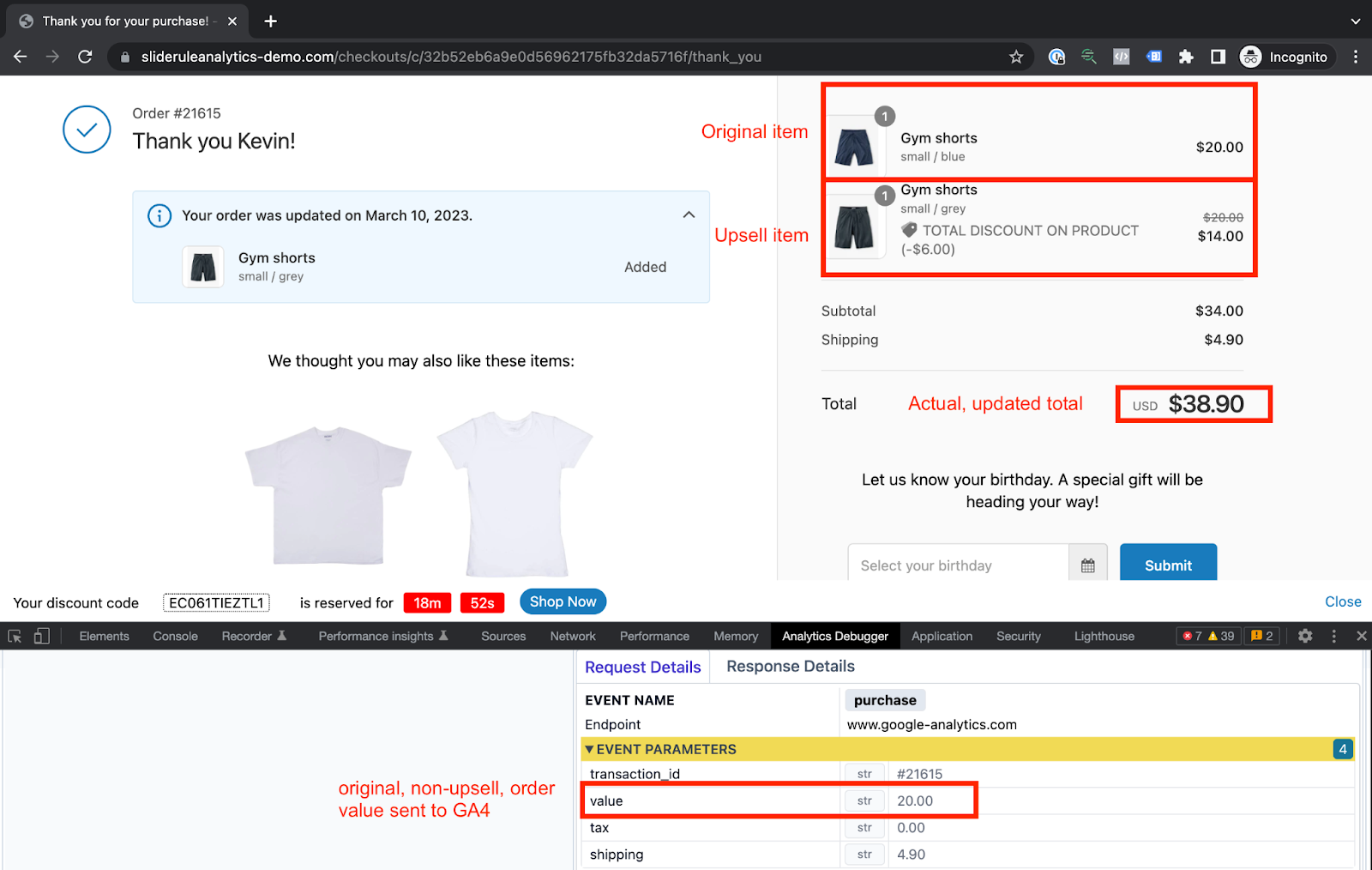Collapse the EVENT PARAMETERS section

point(590,749)
